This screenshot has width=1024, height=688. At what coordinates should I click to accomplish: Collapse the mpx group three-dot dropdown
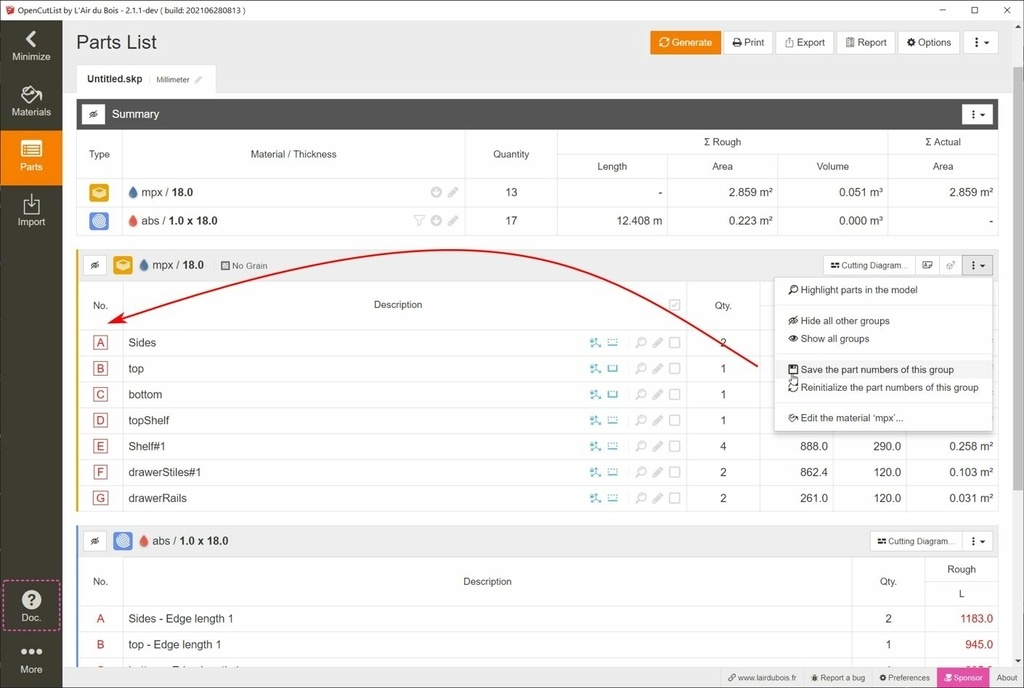(978, 266)
